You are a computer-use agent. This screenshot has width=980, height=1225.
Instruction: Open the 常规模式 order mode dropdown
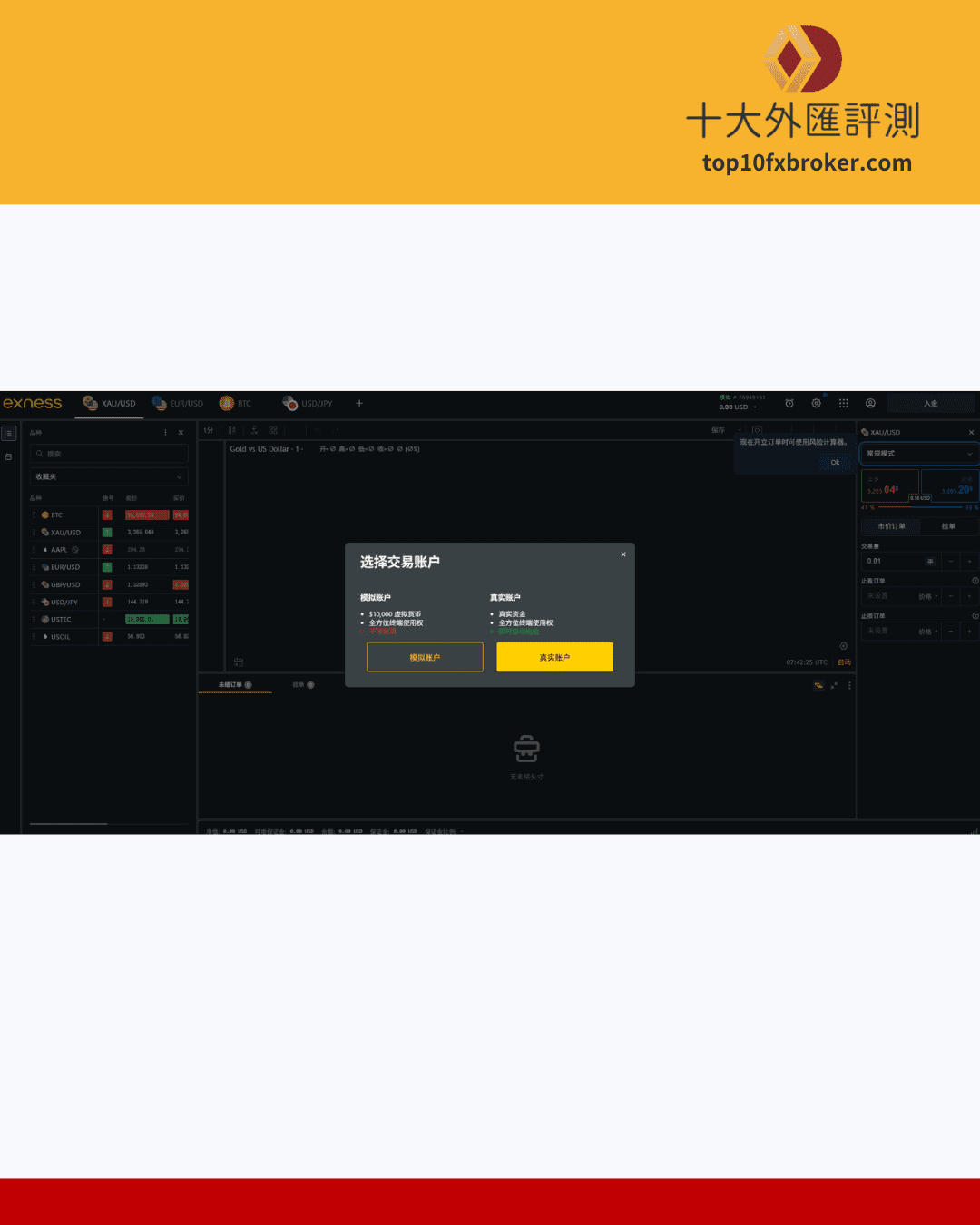pyautogui.click(x=918, y=454)
